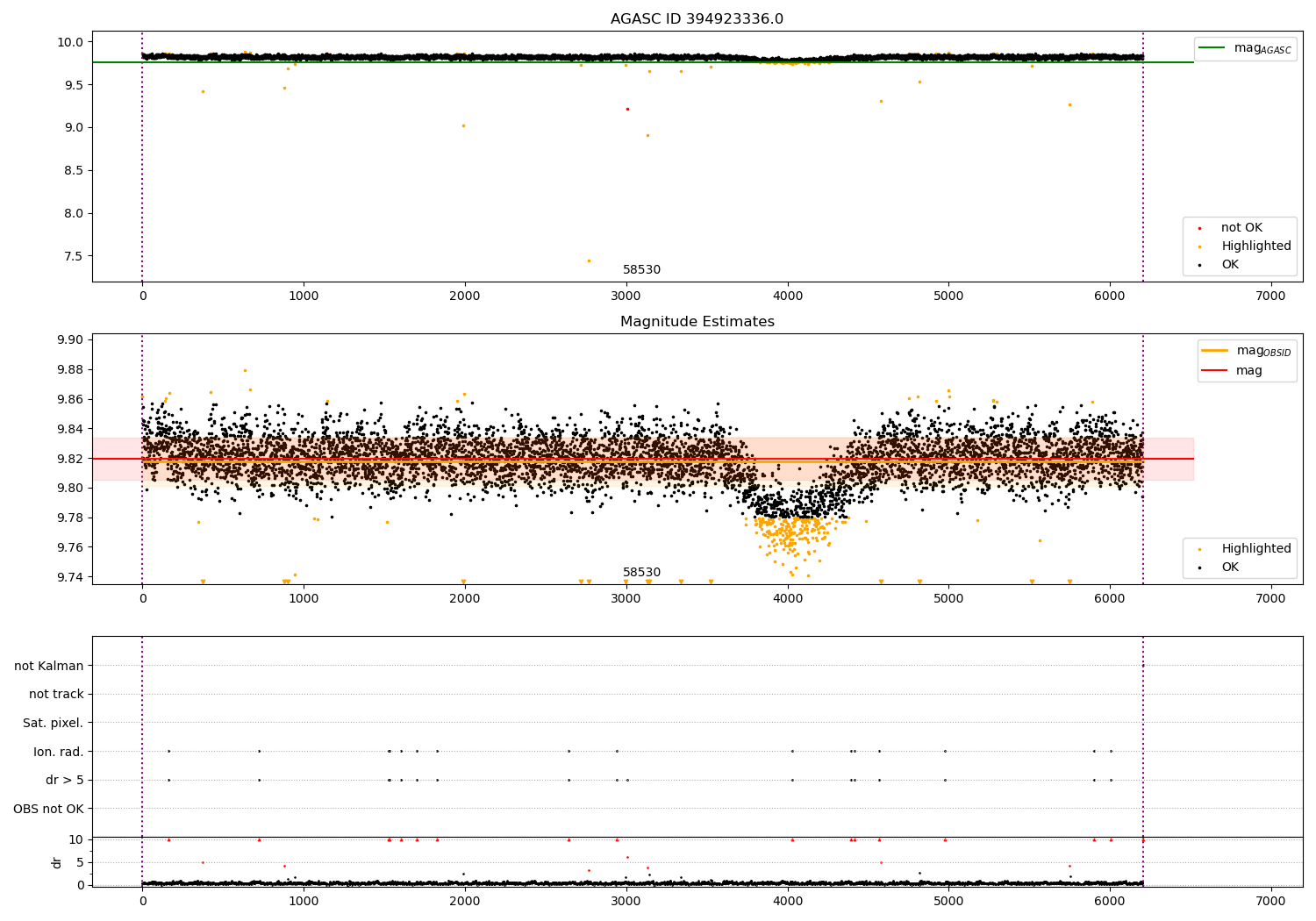The height and width of the screenshot is (921, 1316).
Task: Click the 58530 label in top plot
Action: click(x=641, y=270)
